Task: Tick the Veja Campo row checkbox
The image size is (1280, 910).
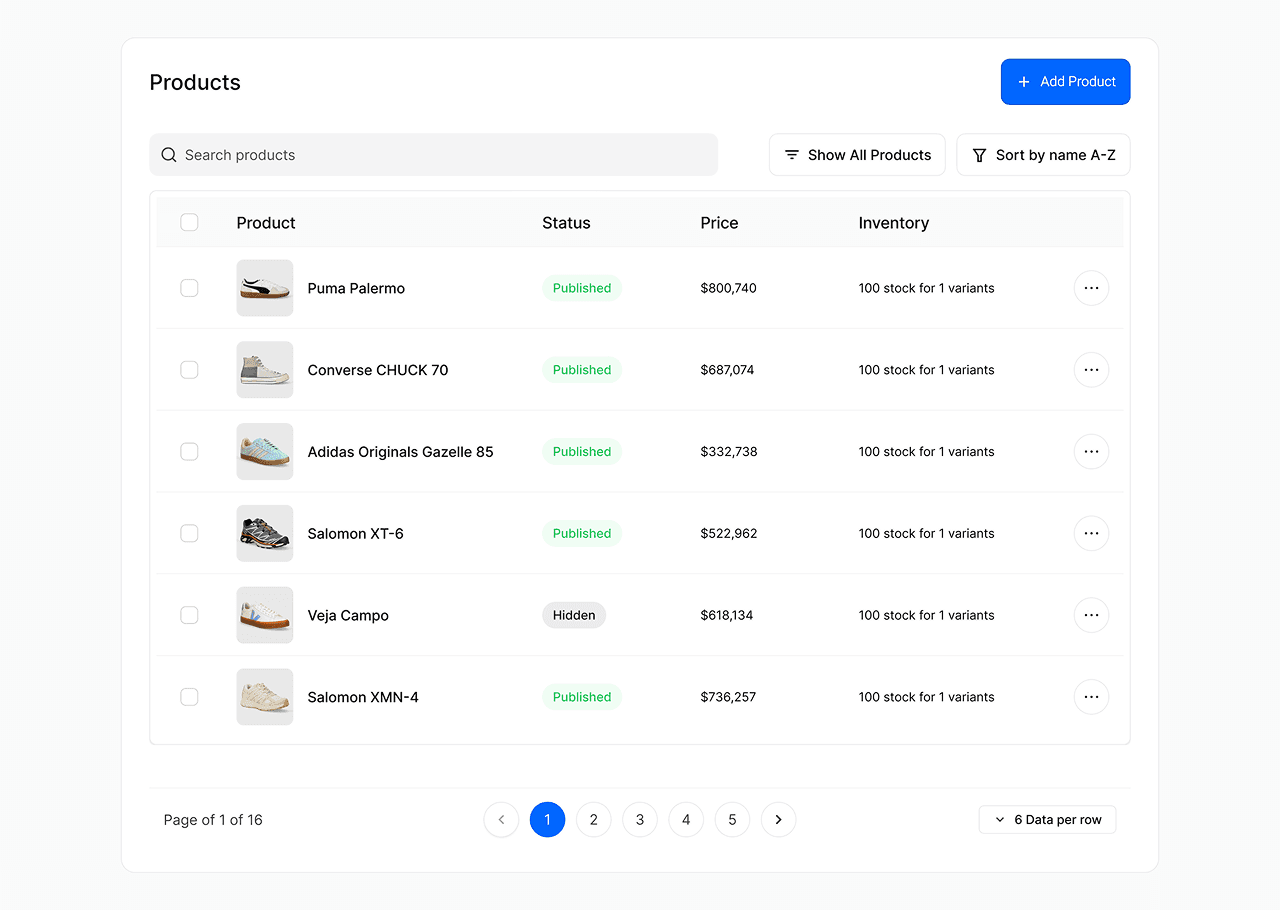Action: pyautogui.click(x=189, y=615)
